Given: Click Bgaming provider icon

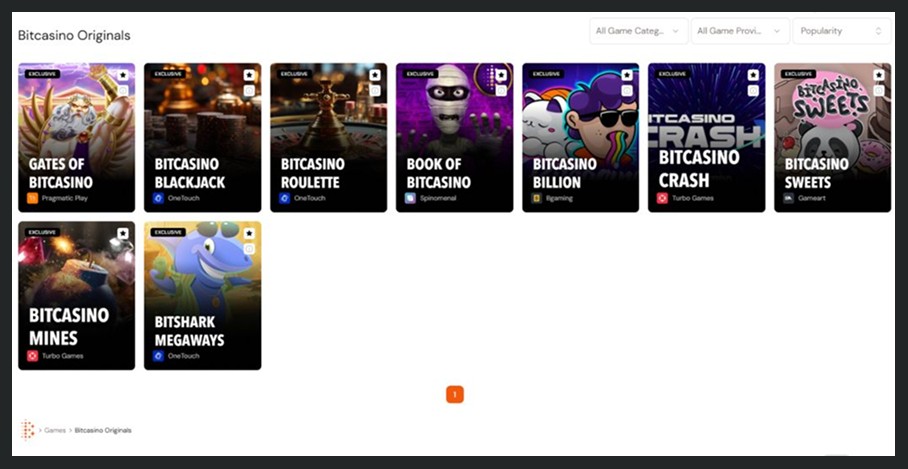Looking at the screenshot, I should pyautogui.click(x=536, y=198).
